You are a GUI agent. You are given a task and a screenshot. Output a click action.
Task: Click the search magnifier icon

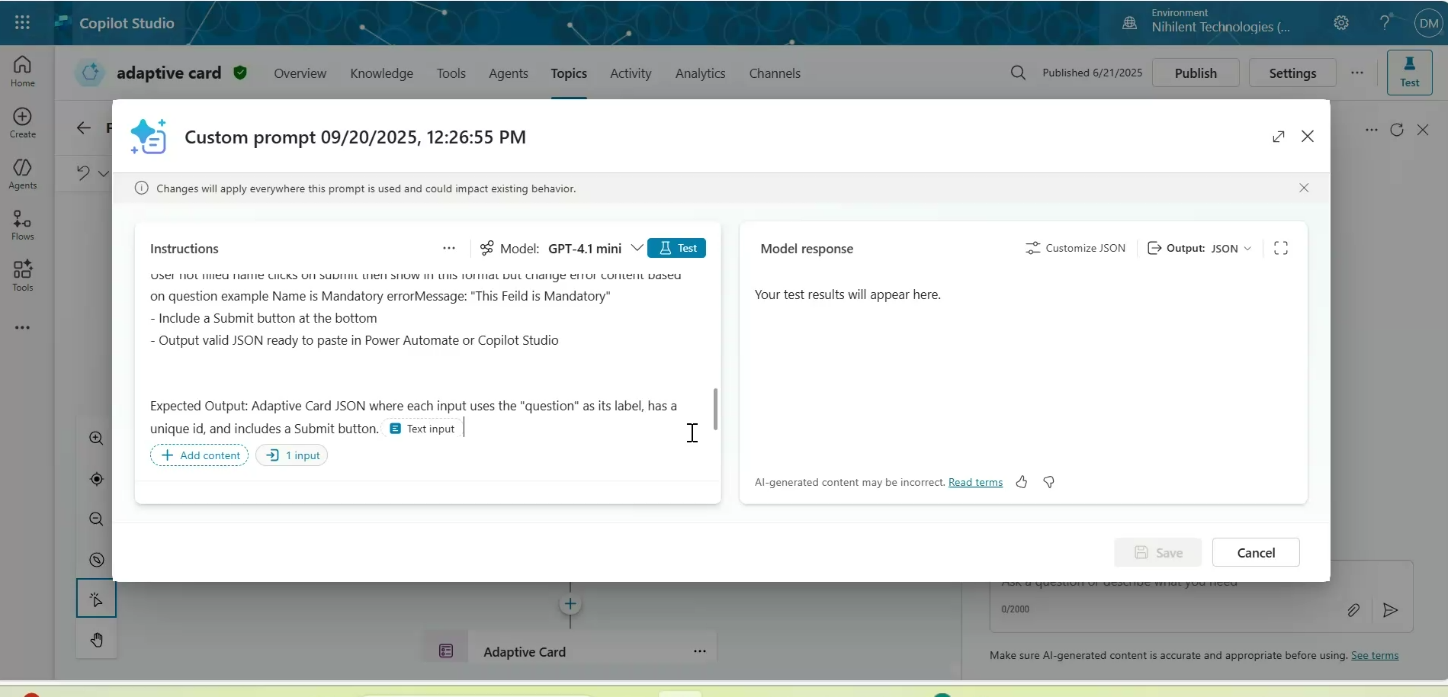point(1018,73)
